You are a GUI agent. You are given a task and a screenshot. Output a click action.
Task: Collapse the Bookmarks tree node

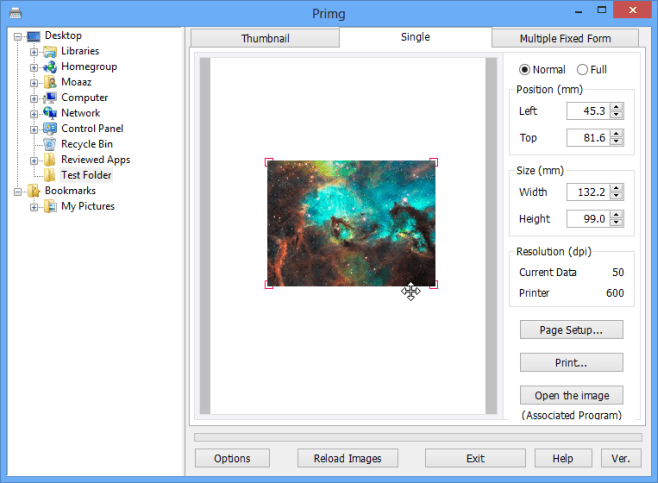tap(18, 192)
